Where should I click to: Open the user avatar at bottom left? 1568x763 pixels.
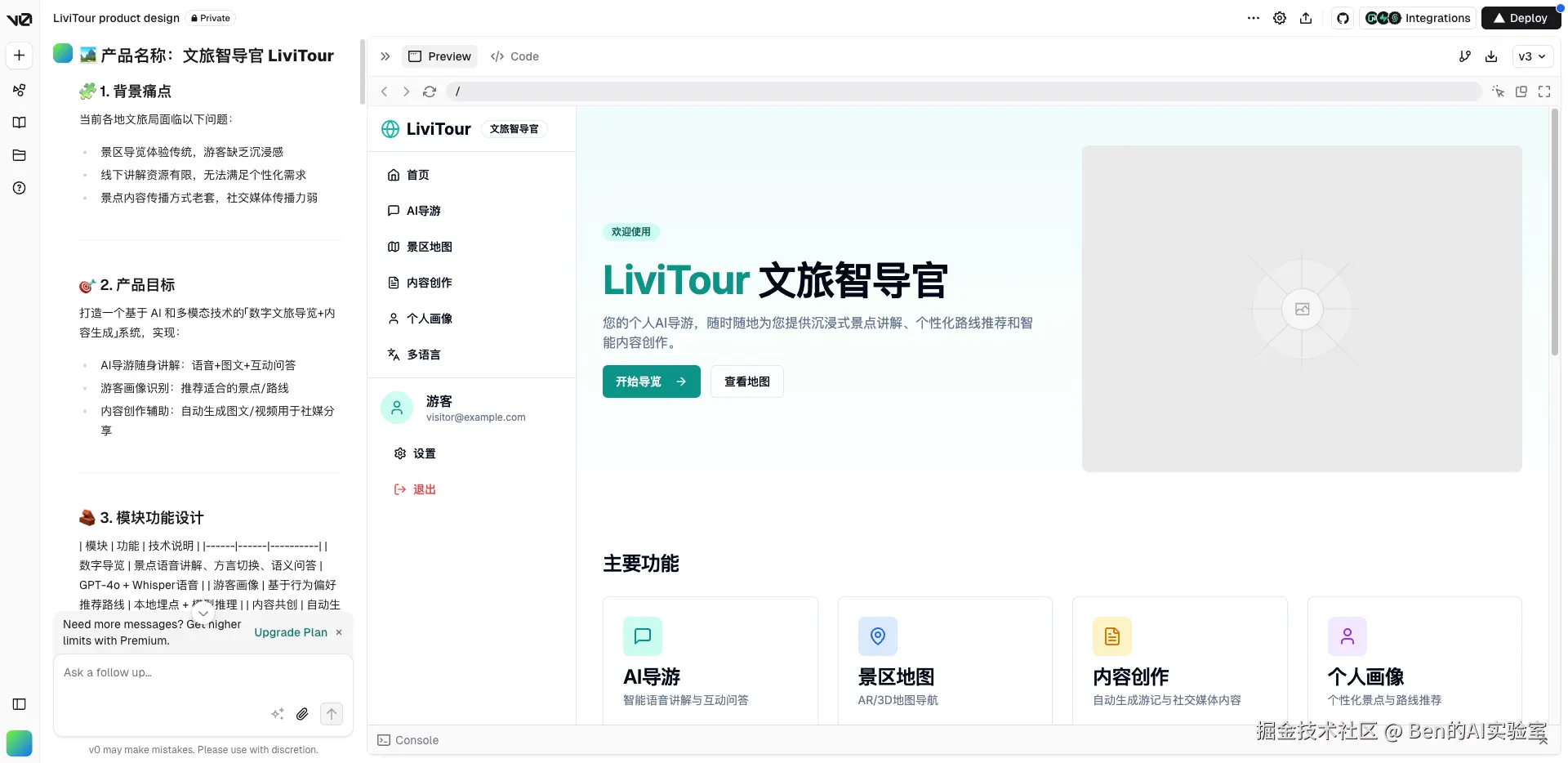click(20, 743)
